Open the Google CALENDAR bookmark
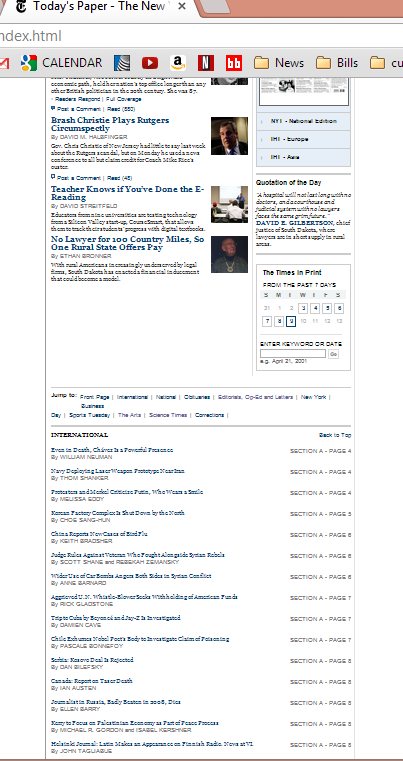 [62, 63]
